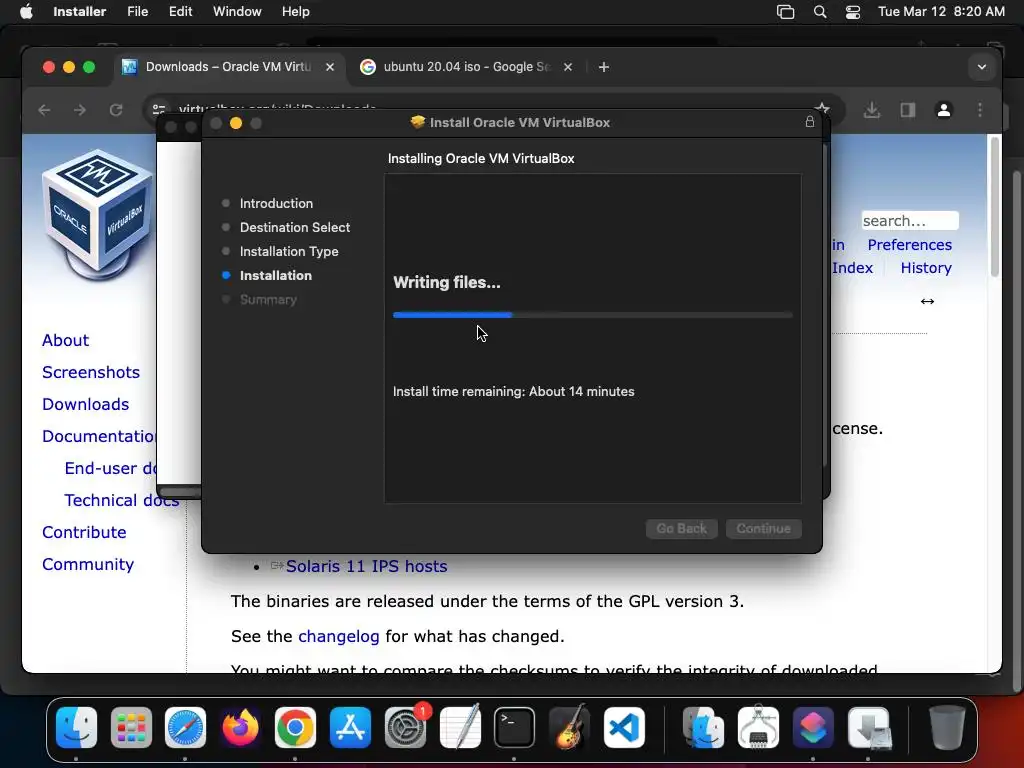Open TextEdit in the Dock
This screenshot has width=1024, height=768.
coord(460,727)
